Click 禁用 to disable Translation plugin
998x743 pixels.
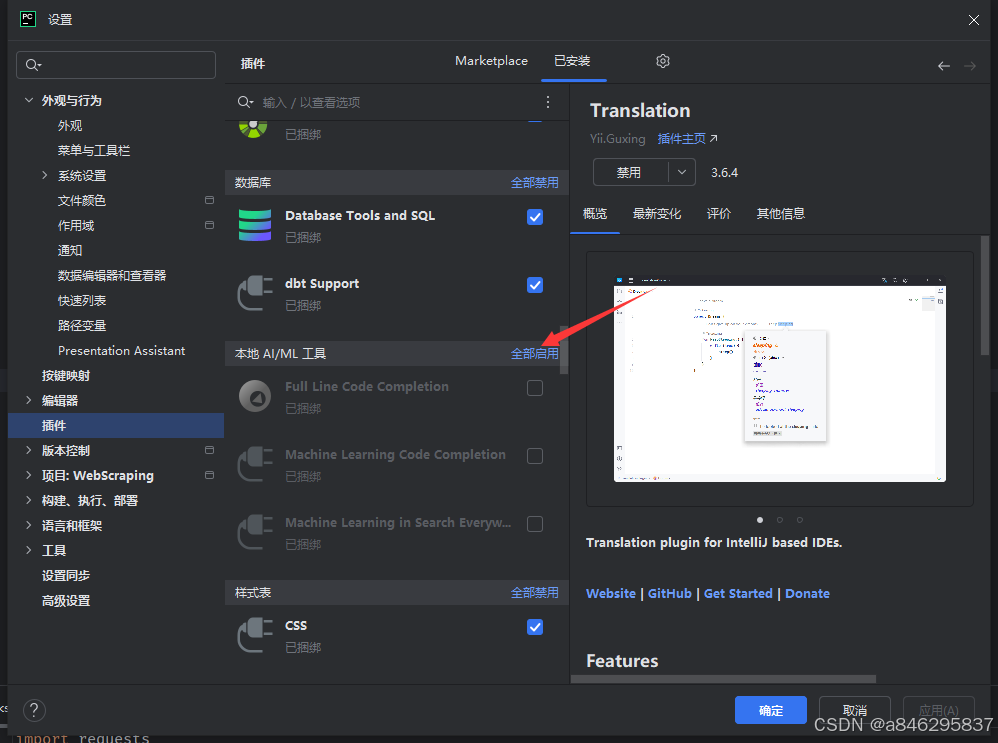pyautogui.click(x=630, y=172)
